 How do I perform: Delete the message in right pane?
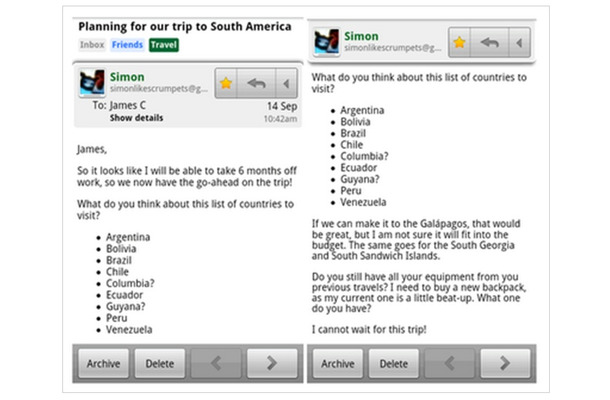coord(394,363)
